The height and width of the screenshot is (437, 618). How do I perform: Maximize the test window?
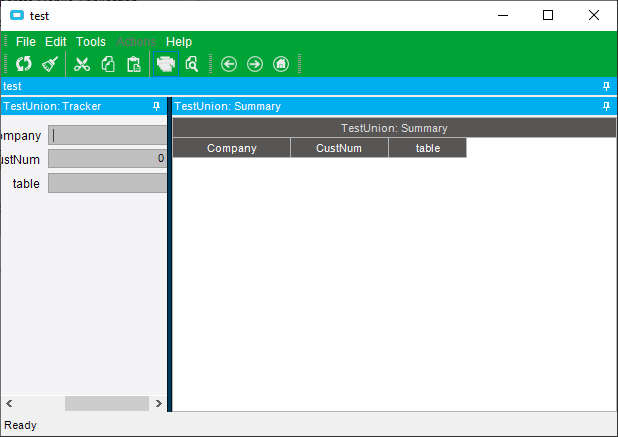point(548,15)
